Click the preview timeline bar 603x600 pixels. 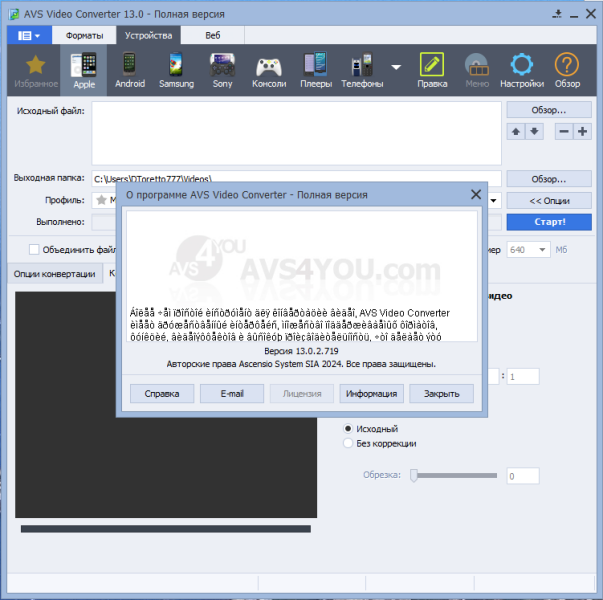(166, 529)
